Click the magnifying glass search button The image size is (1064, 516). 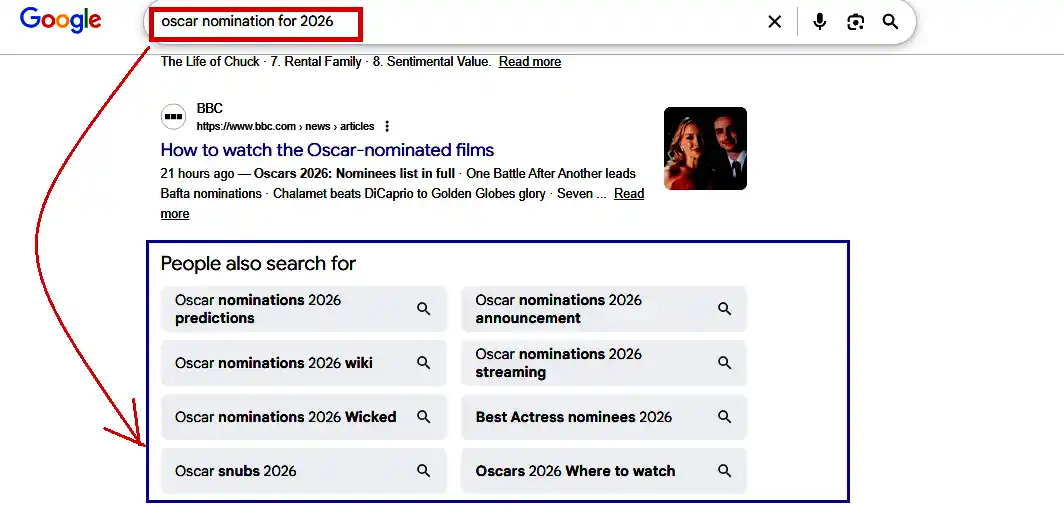point(890,22)
